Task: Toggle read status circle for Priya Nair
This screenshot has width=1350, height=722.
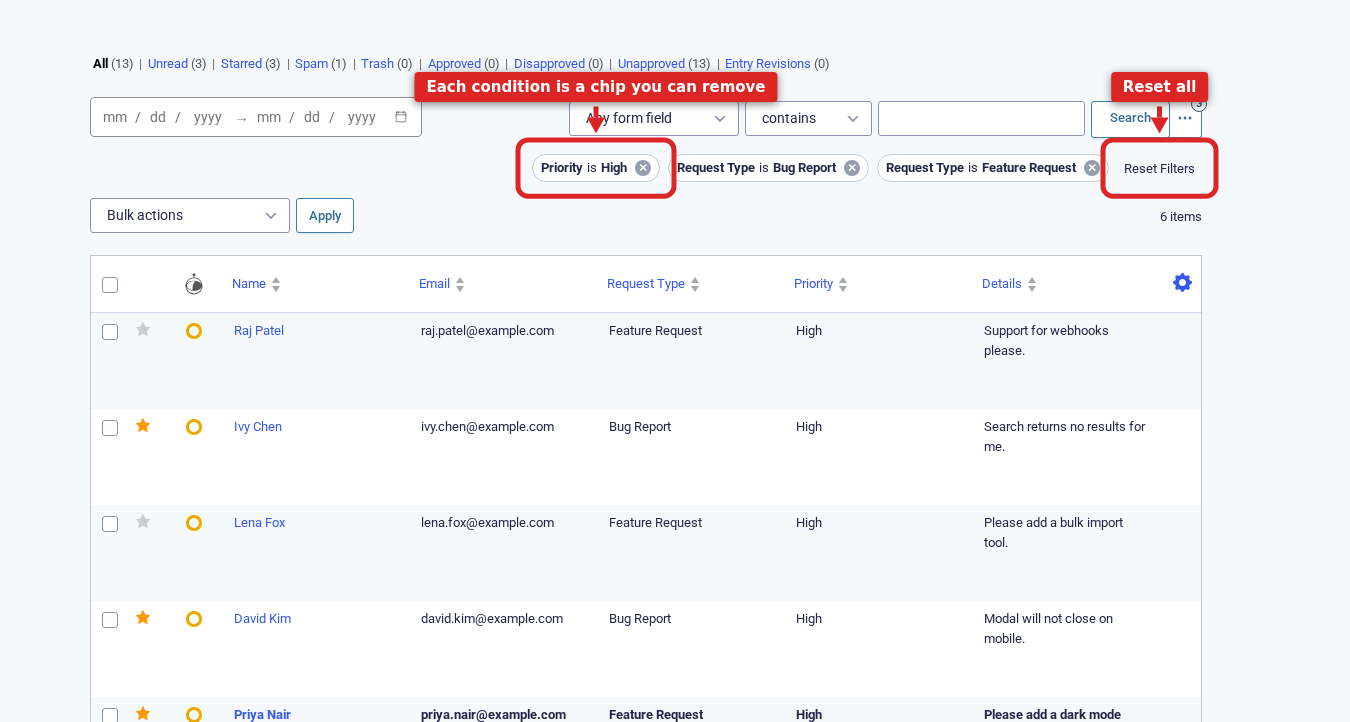Action: tap(194, 714)
